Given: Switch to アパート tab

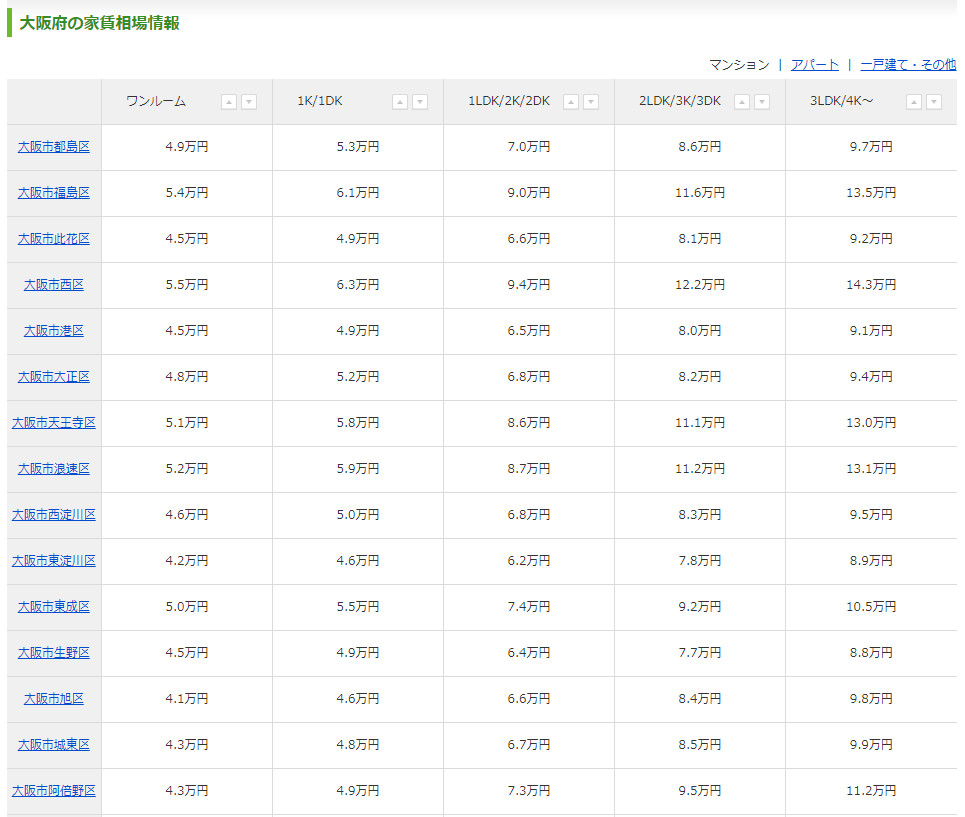Looking at the screenshot, I should pyautogui.click(x=814, y=65).
